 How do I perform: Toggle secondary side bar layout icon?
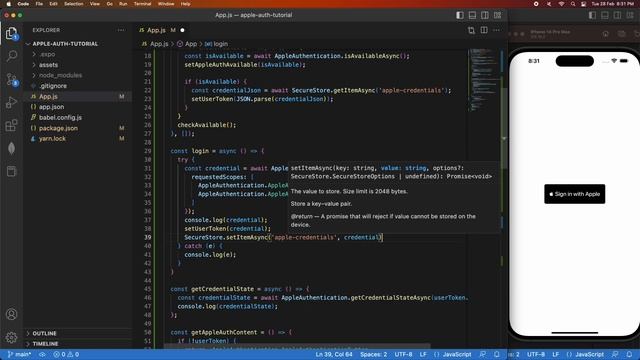[485, 15]
